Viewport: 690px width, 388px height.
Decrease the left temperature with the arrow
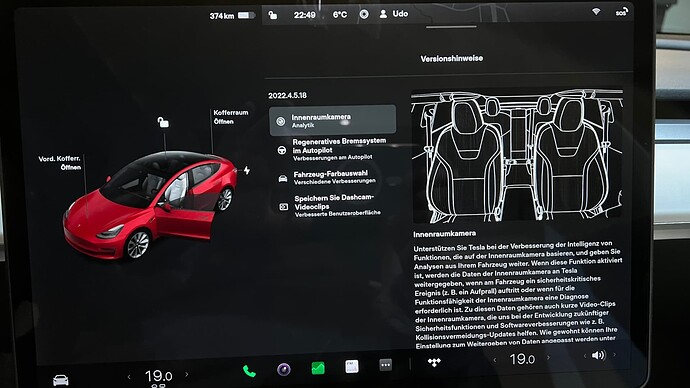pyautogui.click(x=129, y=377)
